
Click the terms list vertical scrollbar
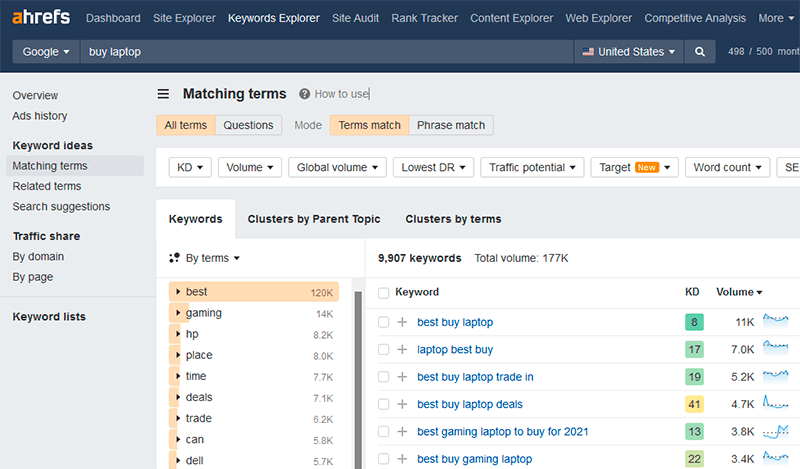pyautogui.click(x=358, y=378)
